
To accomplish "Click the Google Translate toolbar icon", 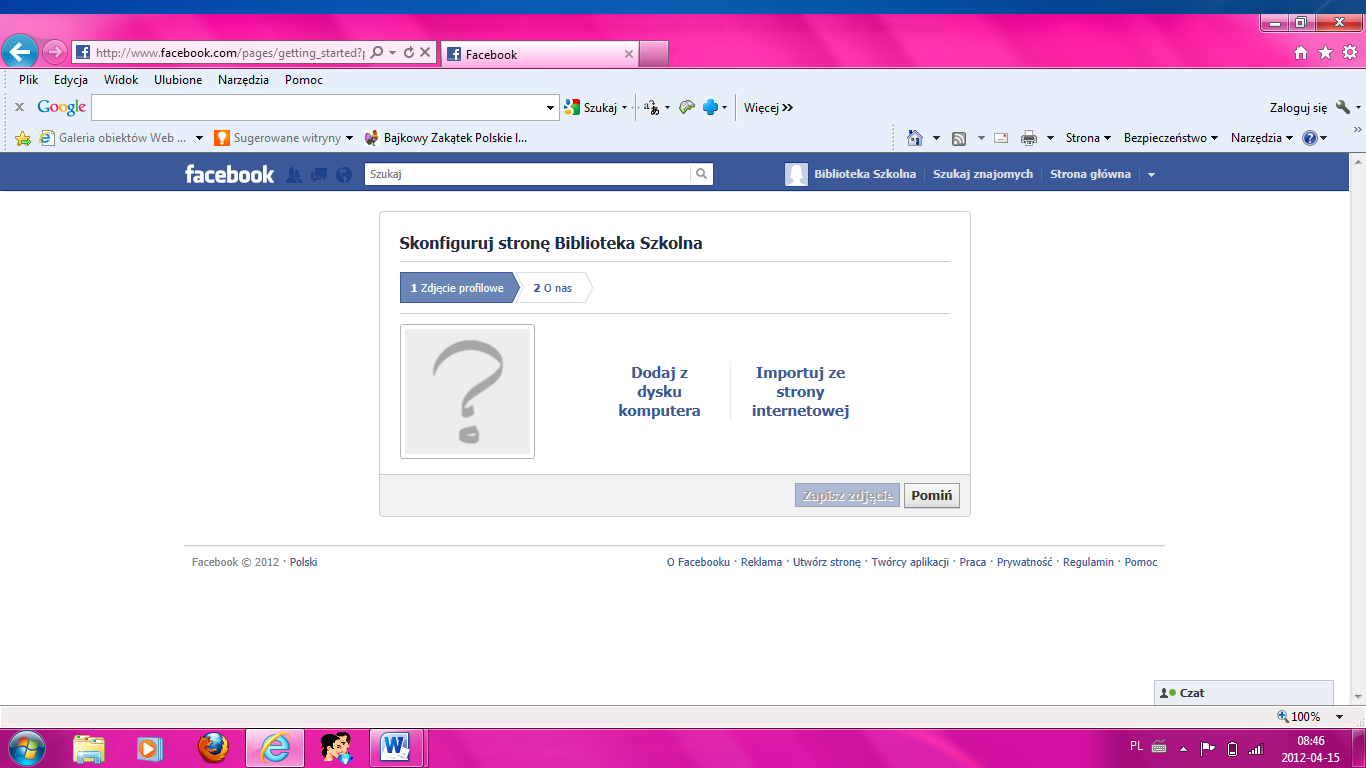I will (x=651, y=107).
